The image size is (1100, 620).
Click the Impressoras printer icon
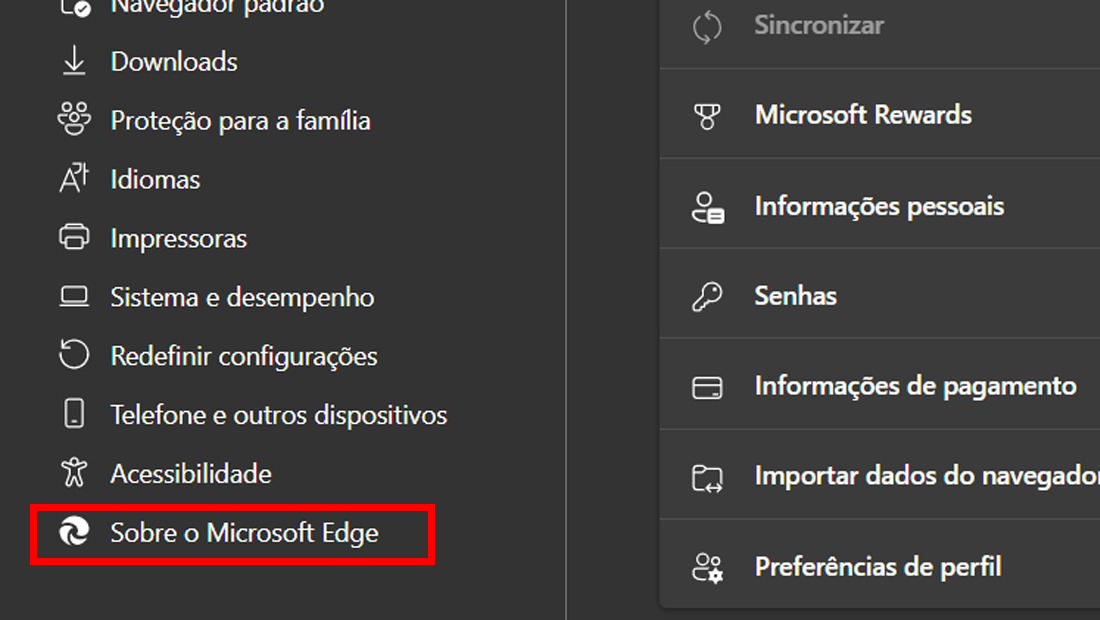73,238
